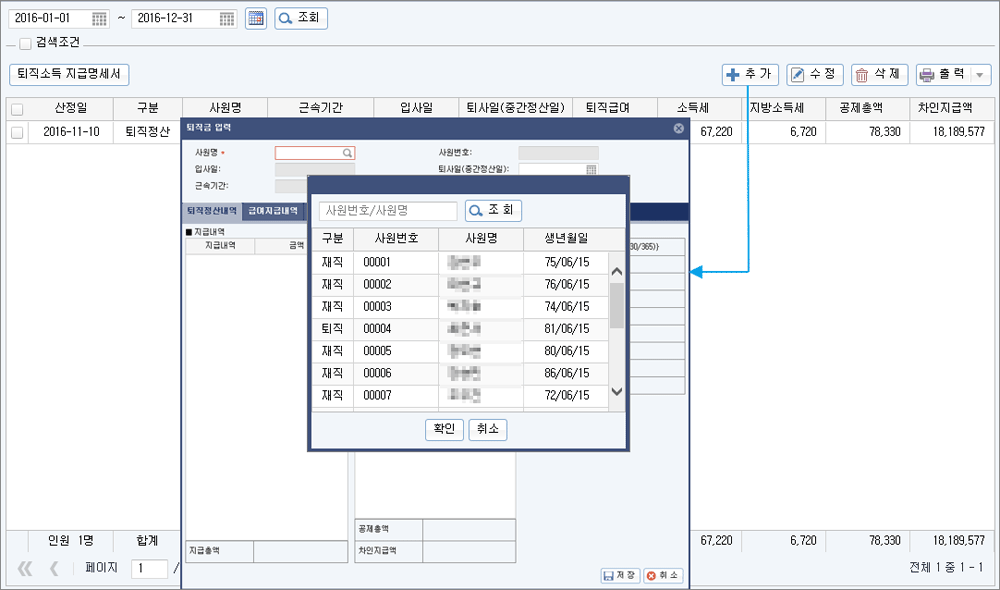Select employee row 00001
1000x590 pixels.
pyautogui.click(x=460, y=263)
